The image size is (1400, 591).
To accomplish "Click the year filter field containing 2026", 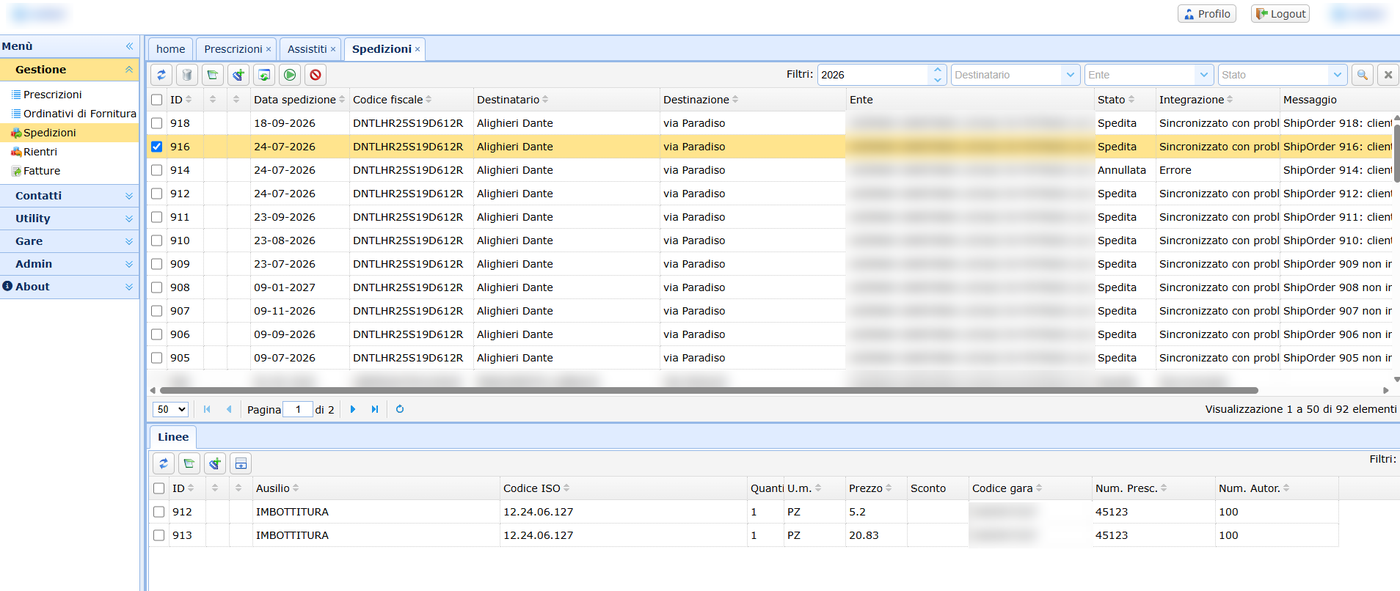I will pyautogui.click(x=873, y=75).
